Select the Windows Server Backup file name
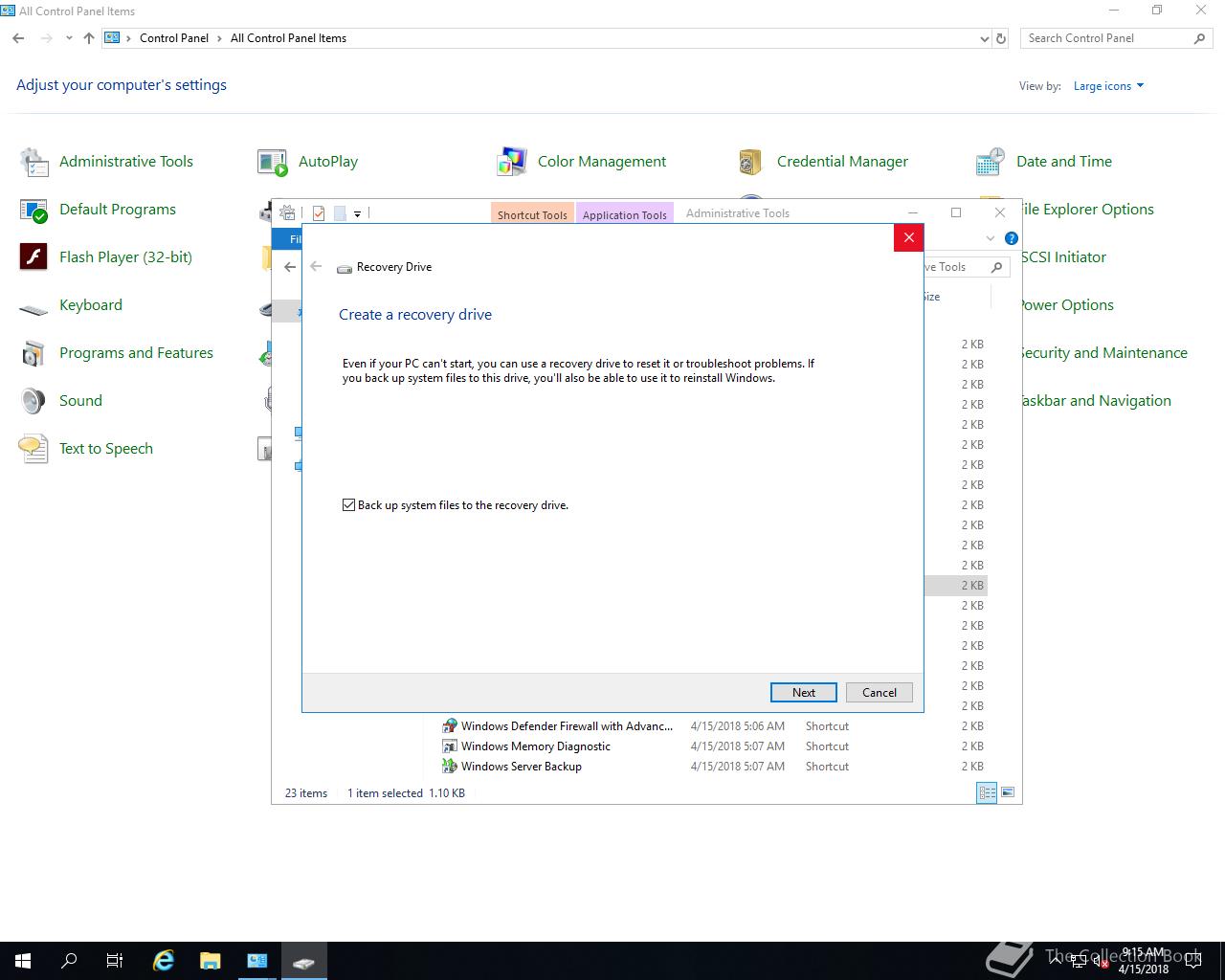The width and height of the screenshot is (1225, 980). click(522, 767)
